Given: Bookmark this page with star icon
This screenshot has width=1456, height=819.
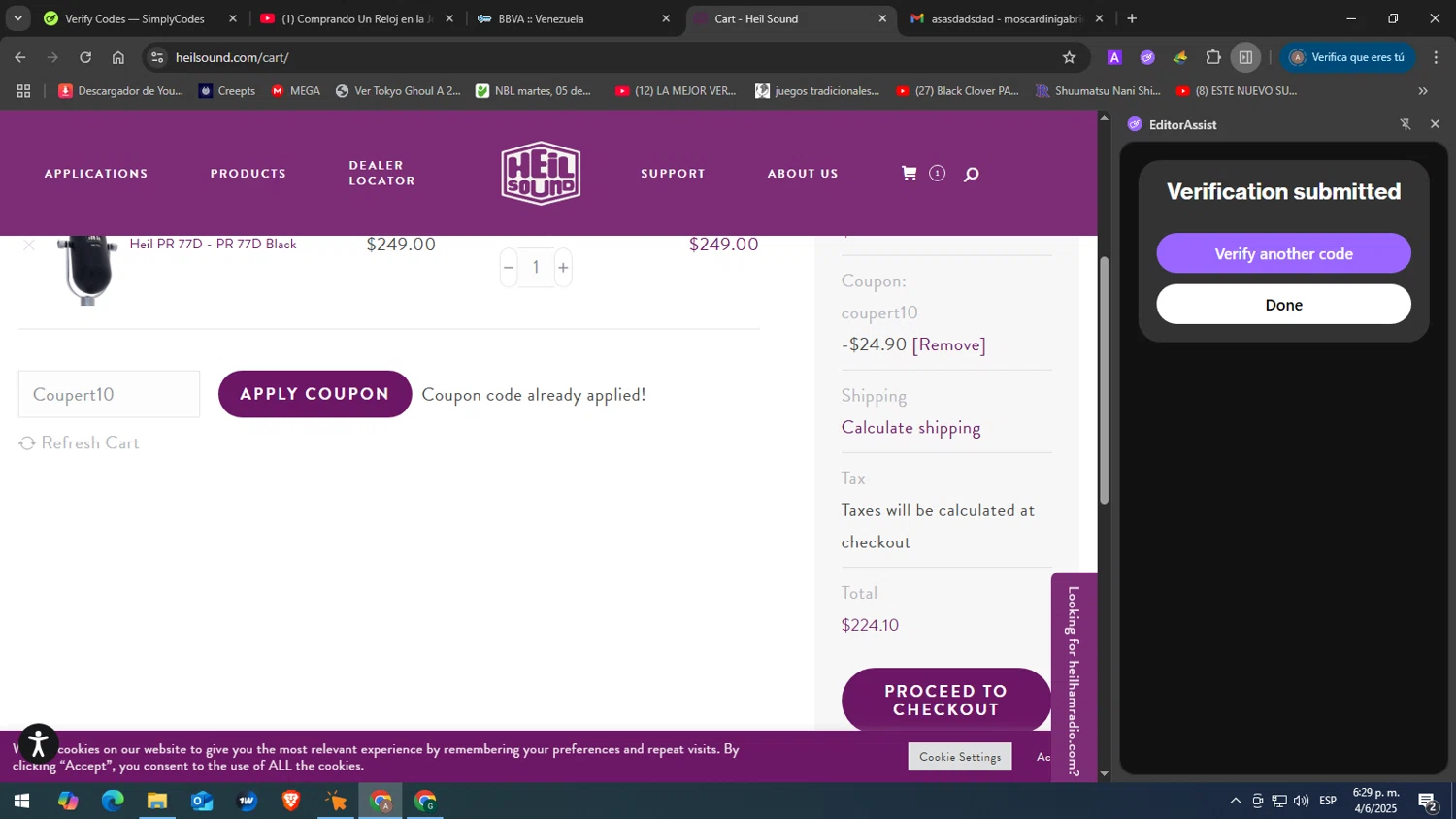Looking at the screenshot, I should tap(1069, 57).
